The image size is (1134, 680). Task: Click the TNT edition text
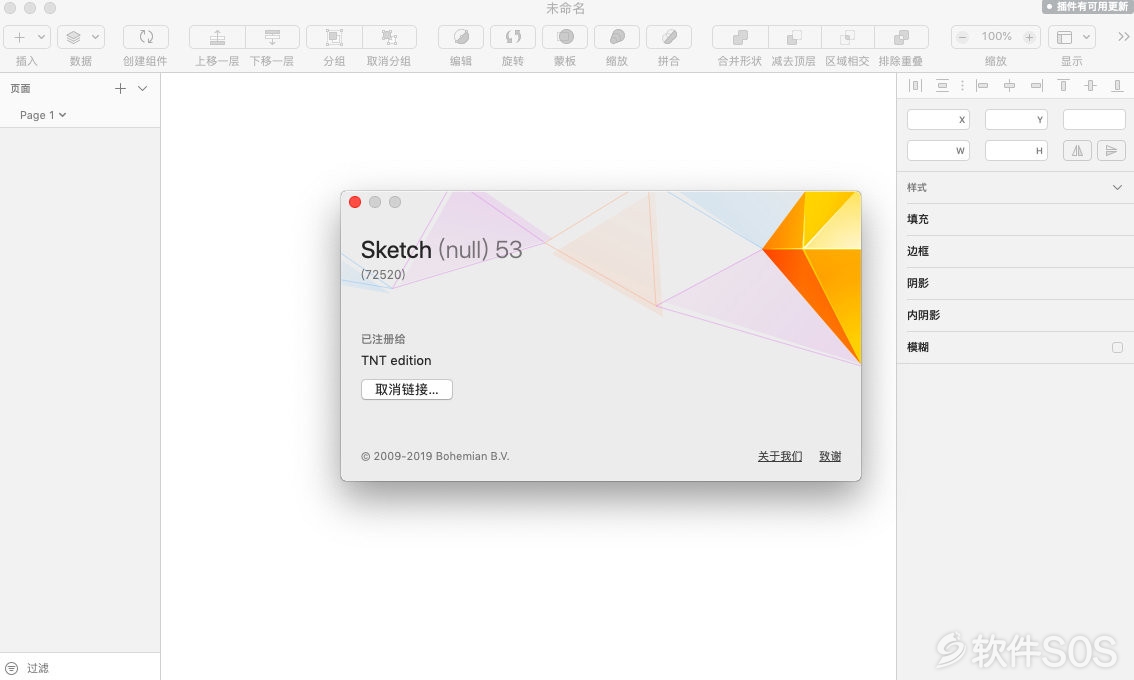pyautogui.click(x=396, y=360)
